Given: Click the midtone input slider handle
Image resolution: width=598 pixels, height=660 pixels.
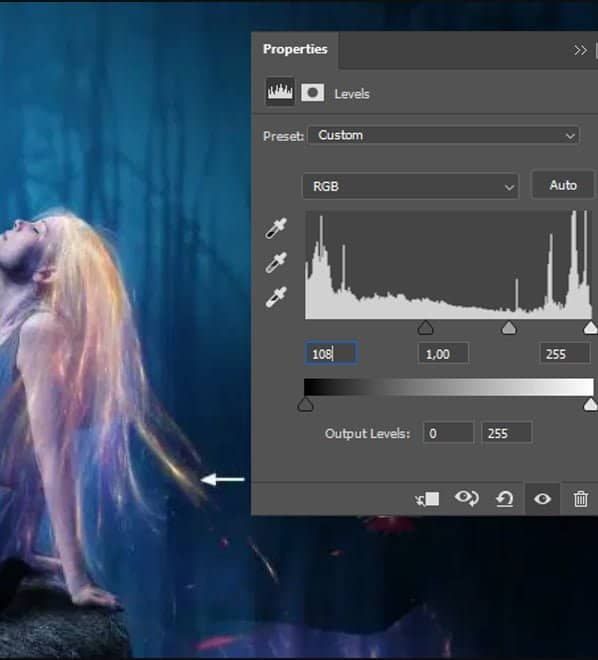Looking at the screenshot, I should [x=509, y=327].
